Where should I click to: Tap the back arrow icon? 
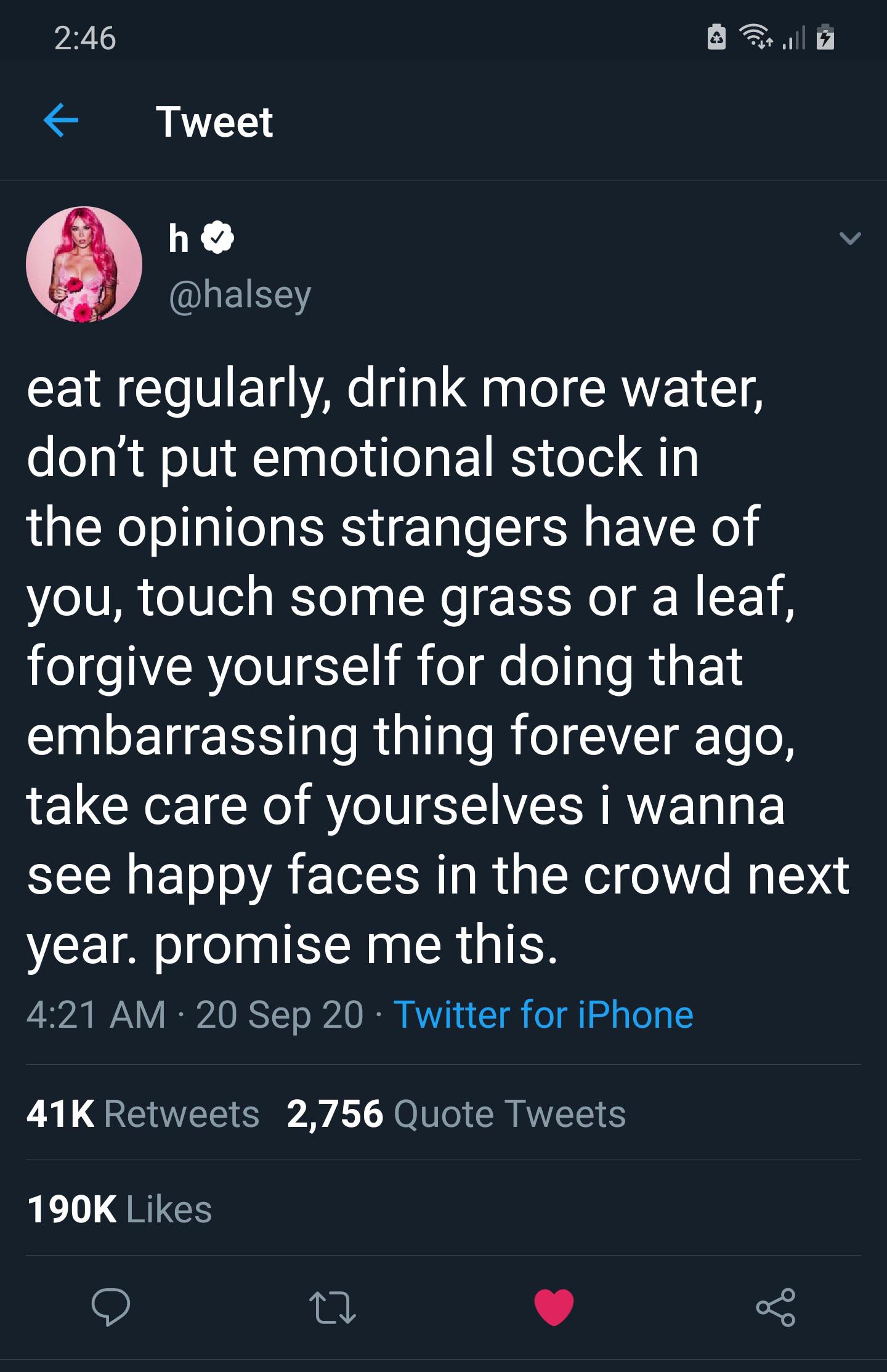pyautogui.click(x=61, y=121)
